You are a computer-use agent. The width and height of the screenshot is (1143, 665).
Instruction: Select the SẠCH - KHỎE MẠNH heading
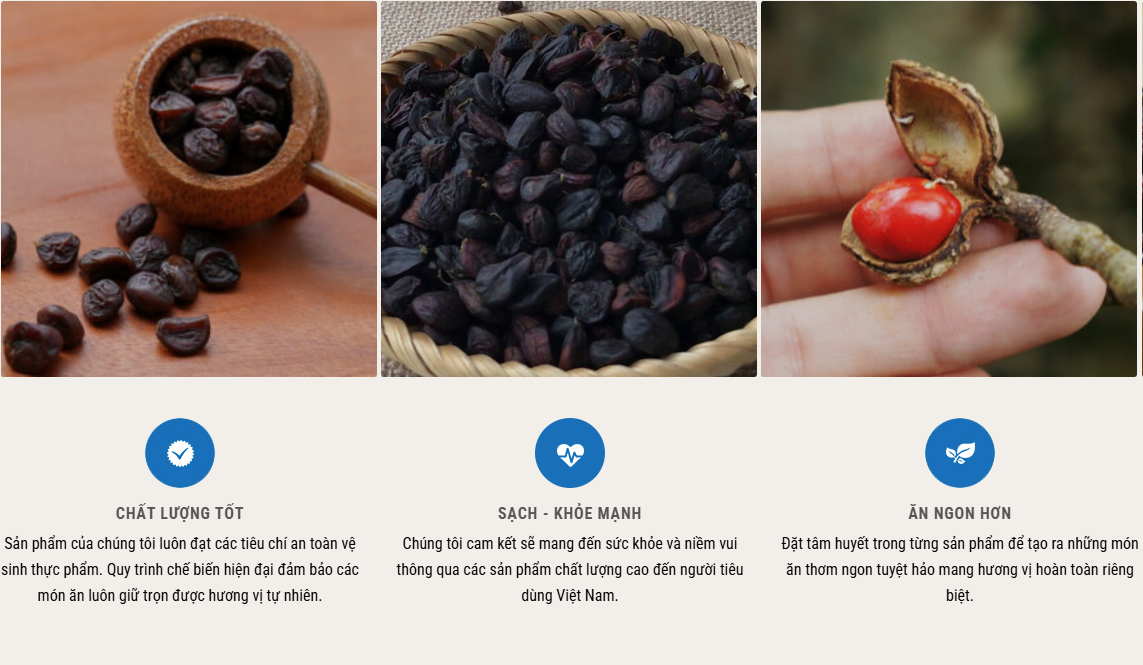tap(570, 513)
